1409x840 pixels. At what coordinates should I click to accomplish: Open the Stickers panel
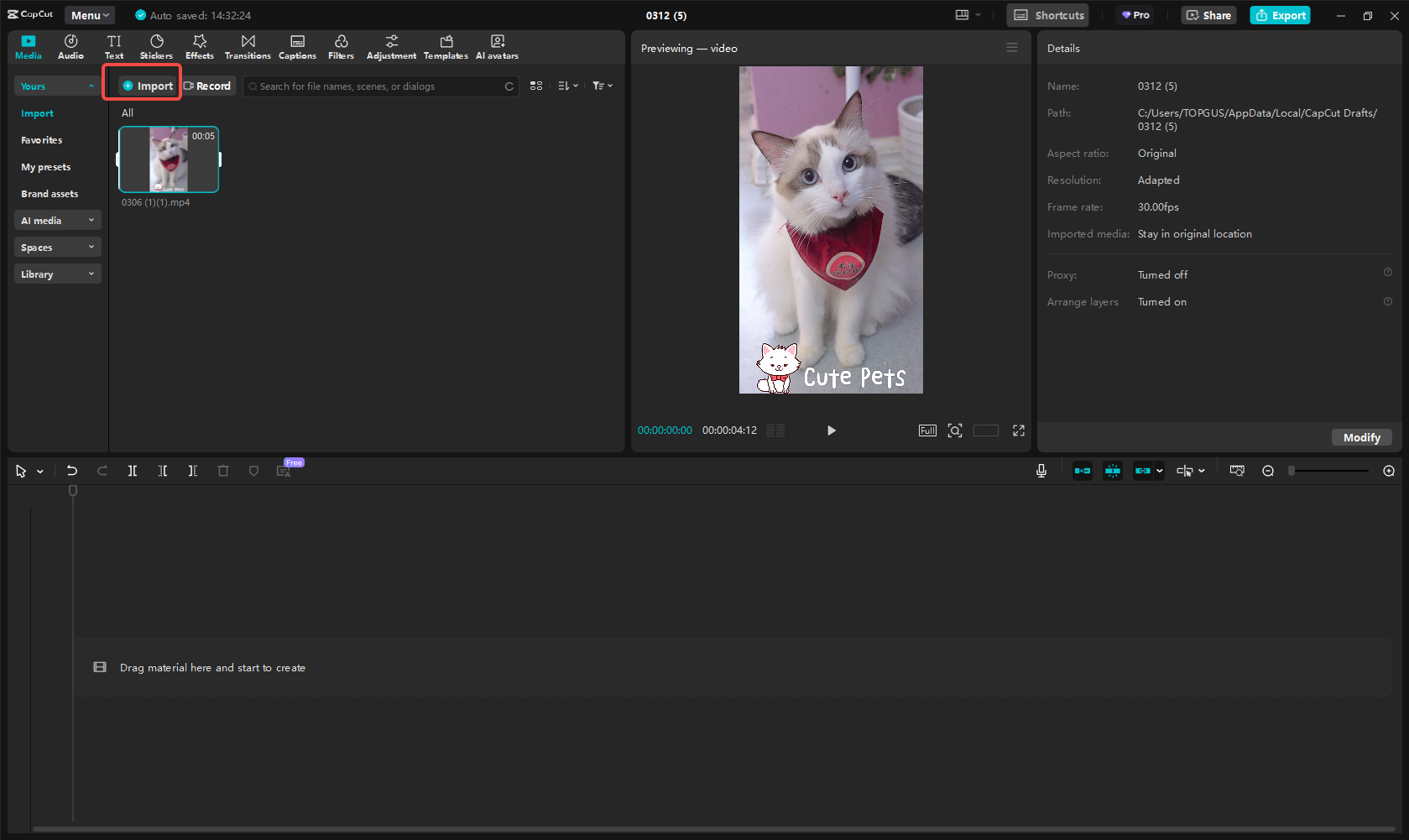[156, 47]
